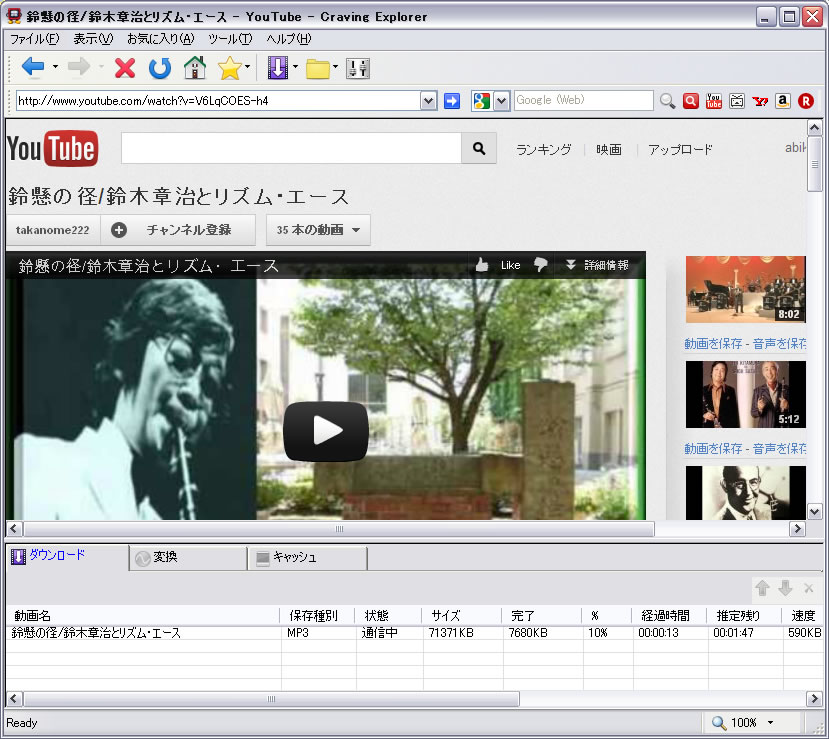
Task: Click save link under 5:12 thumbnail
Action: pos(745,449)
